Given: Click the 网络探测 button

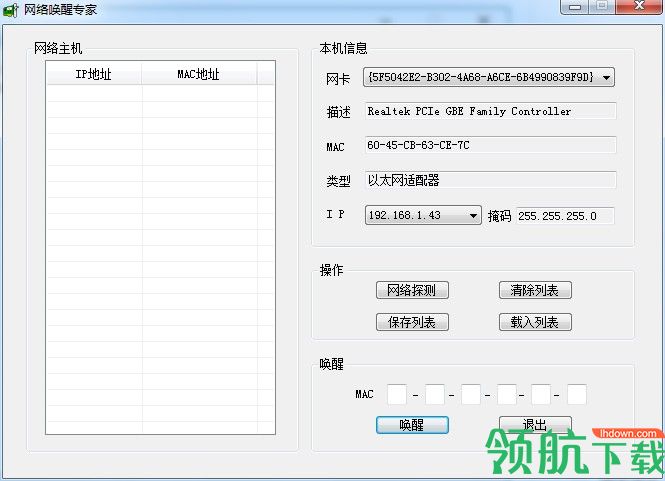Looking at the screenshot, I should coord(412,290).
